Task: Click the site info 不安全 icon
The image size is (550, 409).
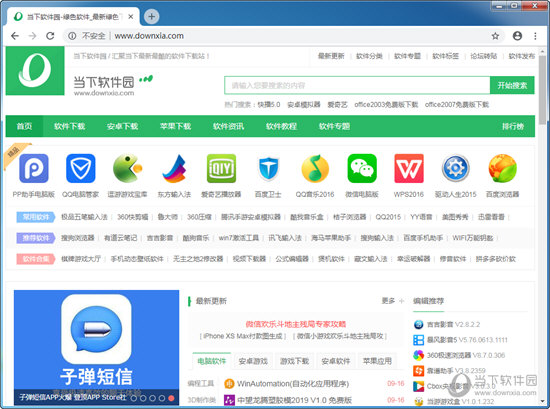Action: 72,36
